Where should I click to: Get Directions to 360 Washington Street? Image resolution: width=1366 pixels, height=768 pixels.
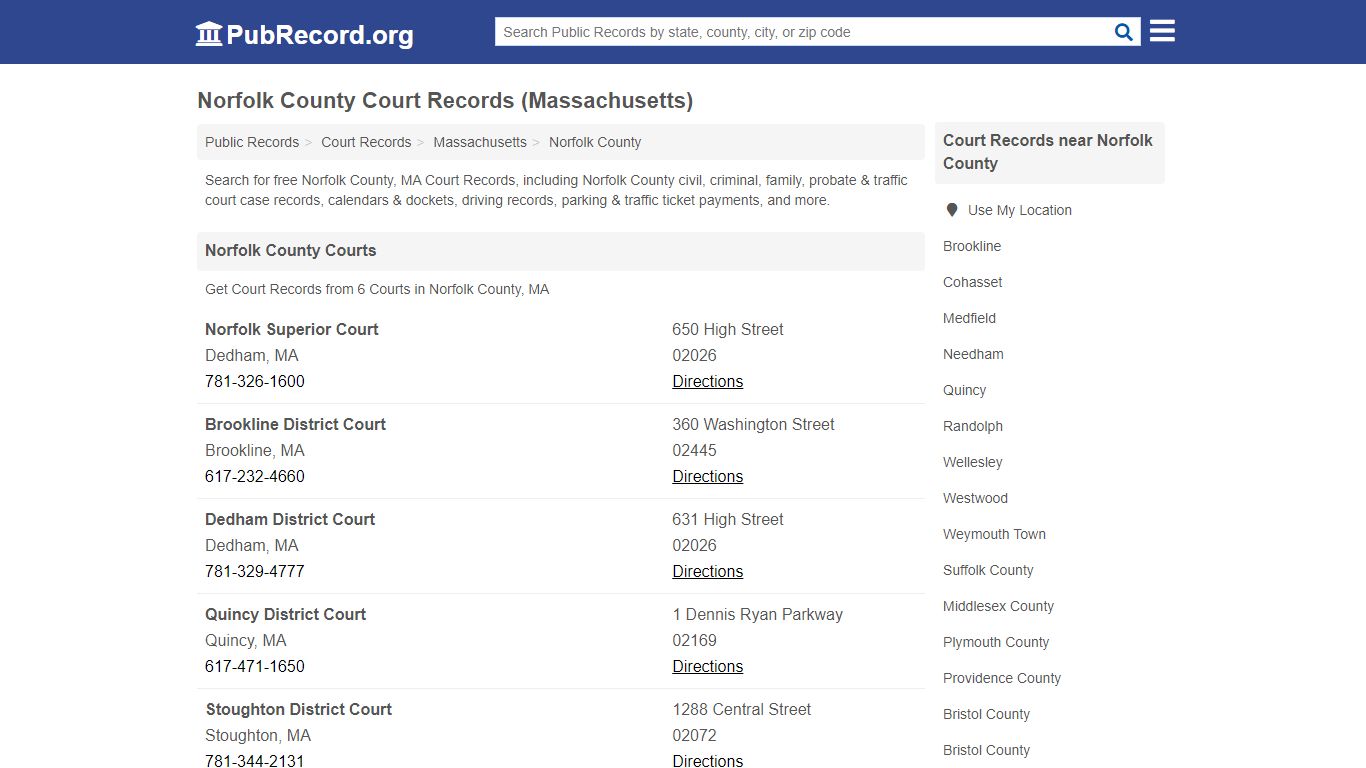(x=708, y=476)
